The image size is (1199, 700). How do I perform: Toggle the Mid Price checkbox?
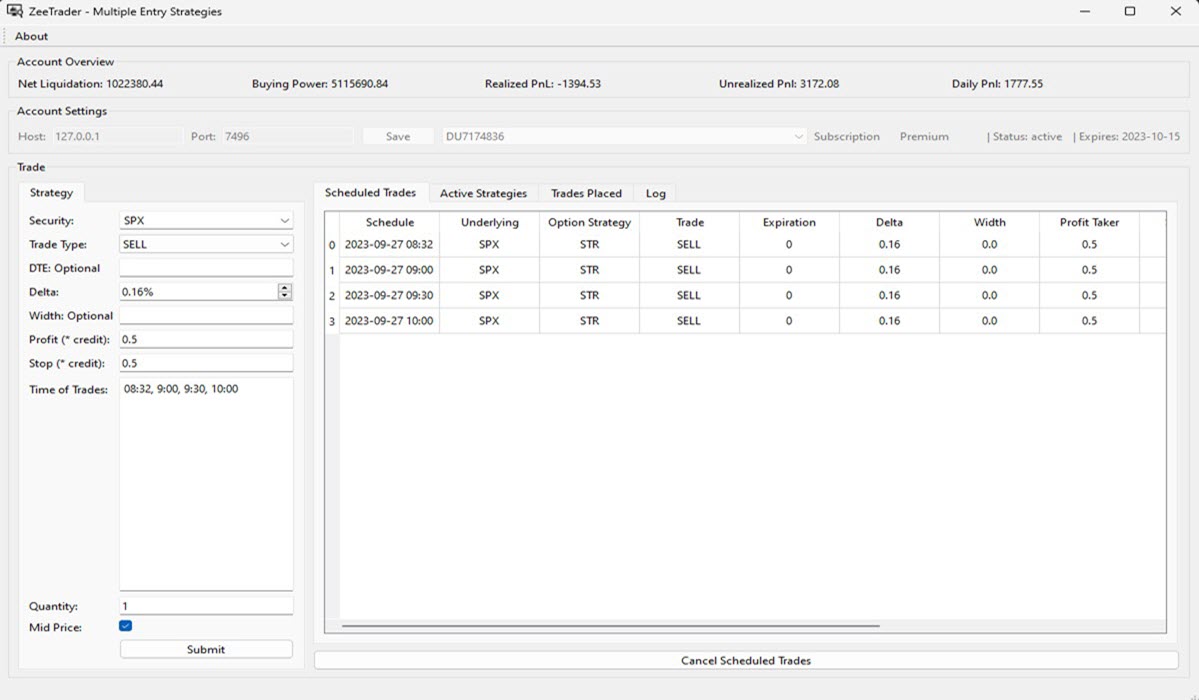[x=125, y=626]
